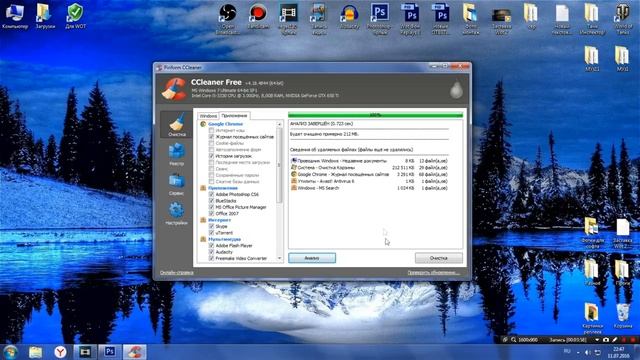Viewport: 640px width, 360px height.
Task: Open File Explorer from the taskbar
Action: pos(36,352)
